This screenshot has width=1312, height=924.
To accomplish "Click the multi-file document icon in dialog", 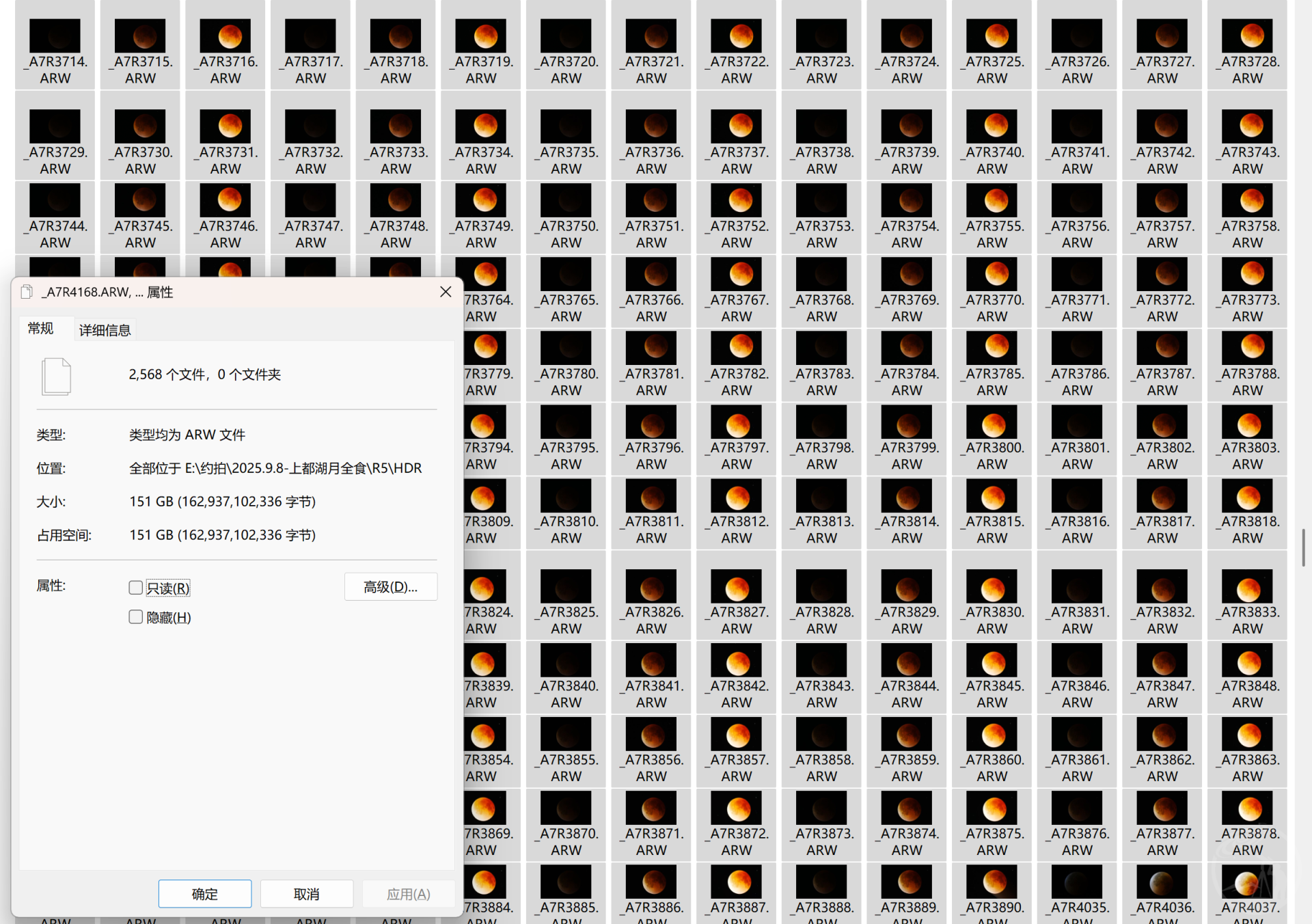I will tap(56, 376).
